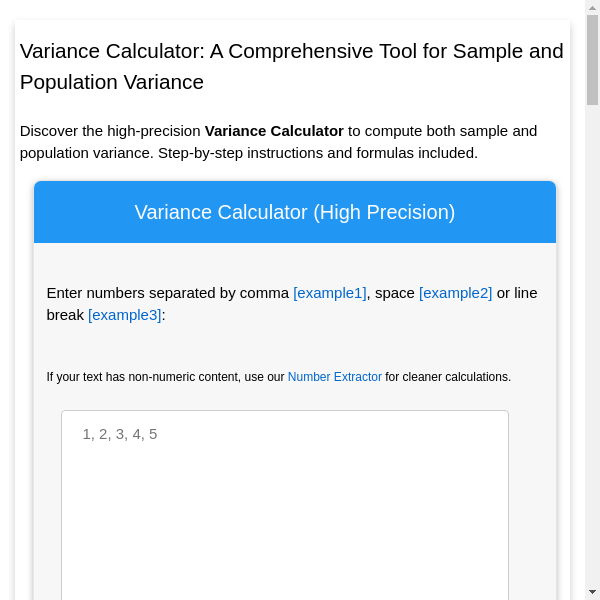Click the blue Variance Calculator (High Precision) header
Viewport: 600px width, 600px height.
click(295, 212)
